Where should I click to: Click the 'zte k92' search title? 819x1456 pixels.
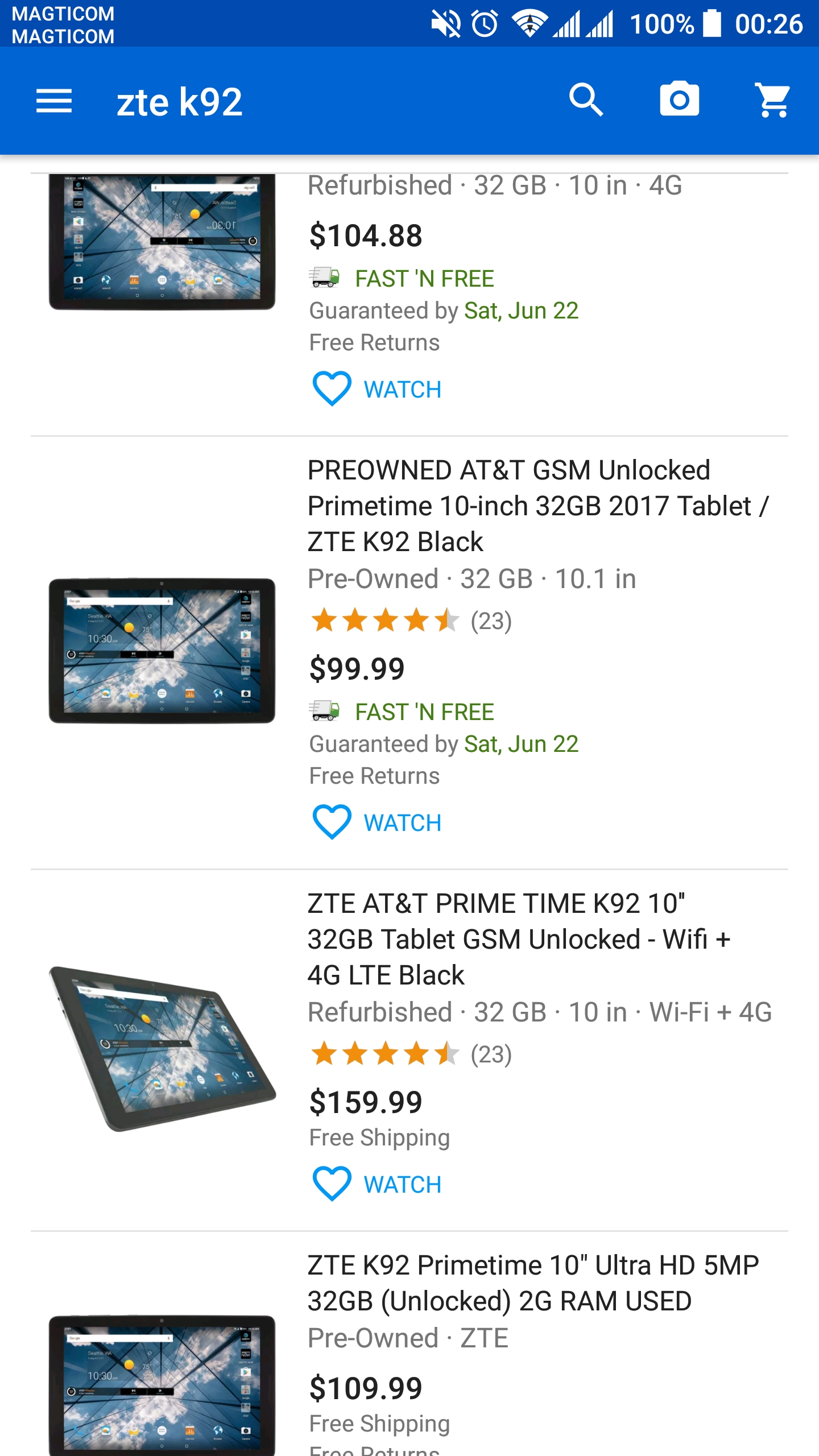[x=180, y=102]
